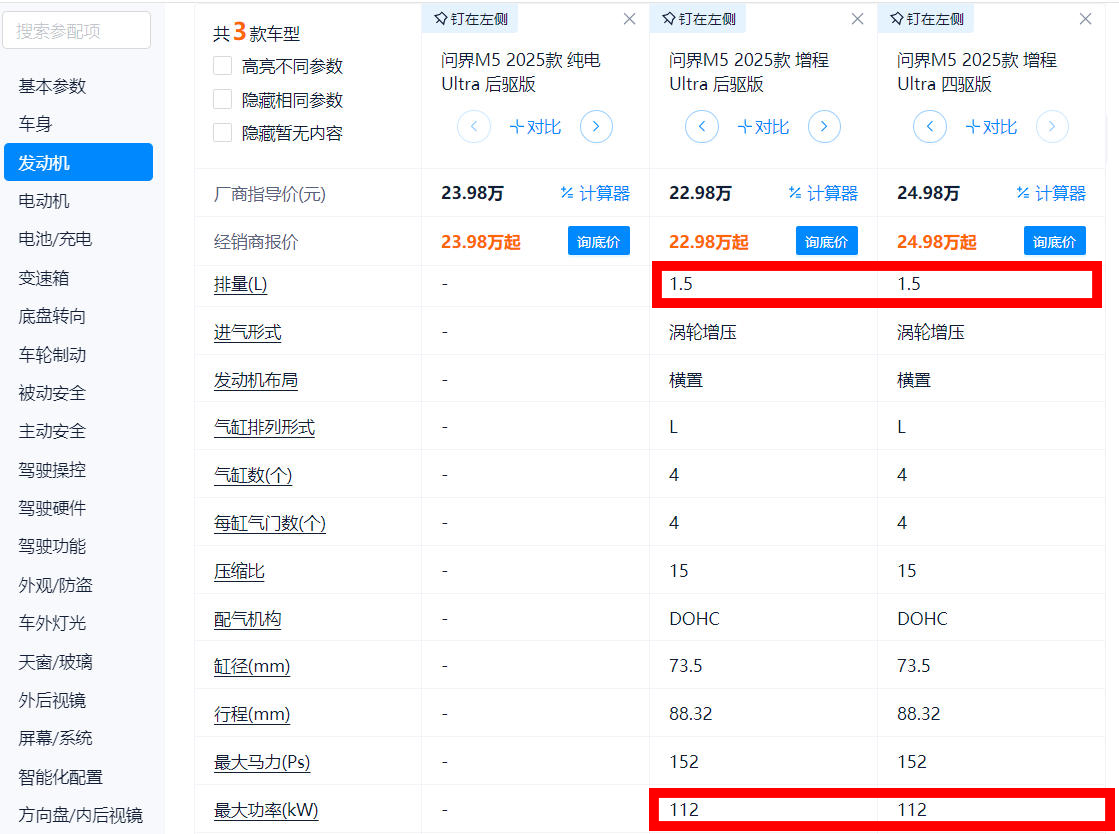The image size is (1119, 834).
Task: Move 增程 Ultra 后驱版 column left
Action: coord(702,127)
